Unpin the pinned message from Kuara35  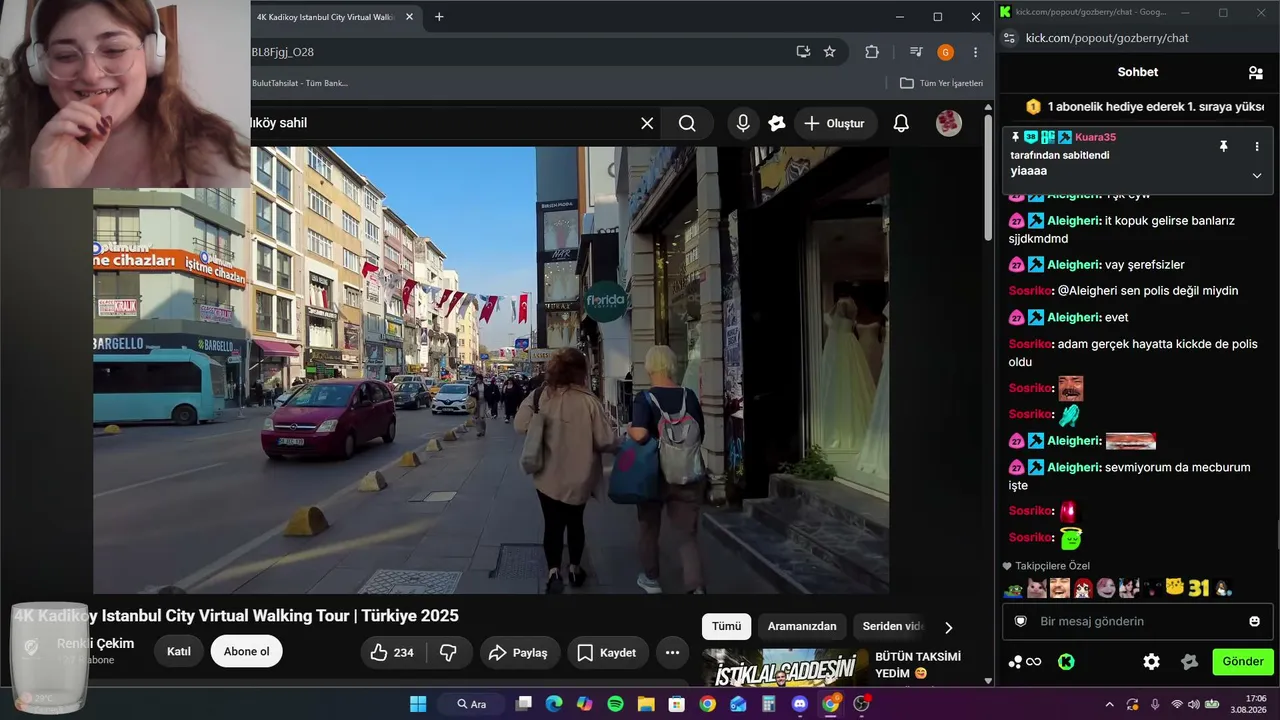tap(1223, 146)
